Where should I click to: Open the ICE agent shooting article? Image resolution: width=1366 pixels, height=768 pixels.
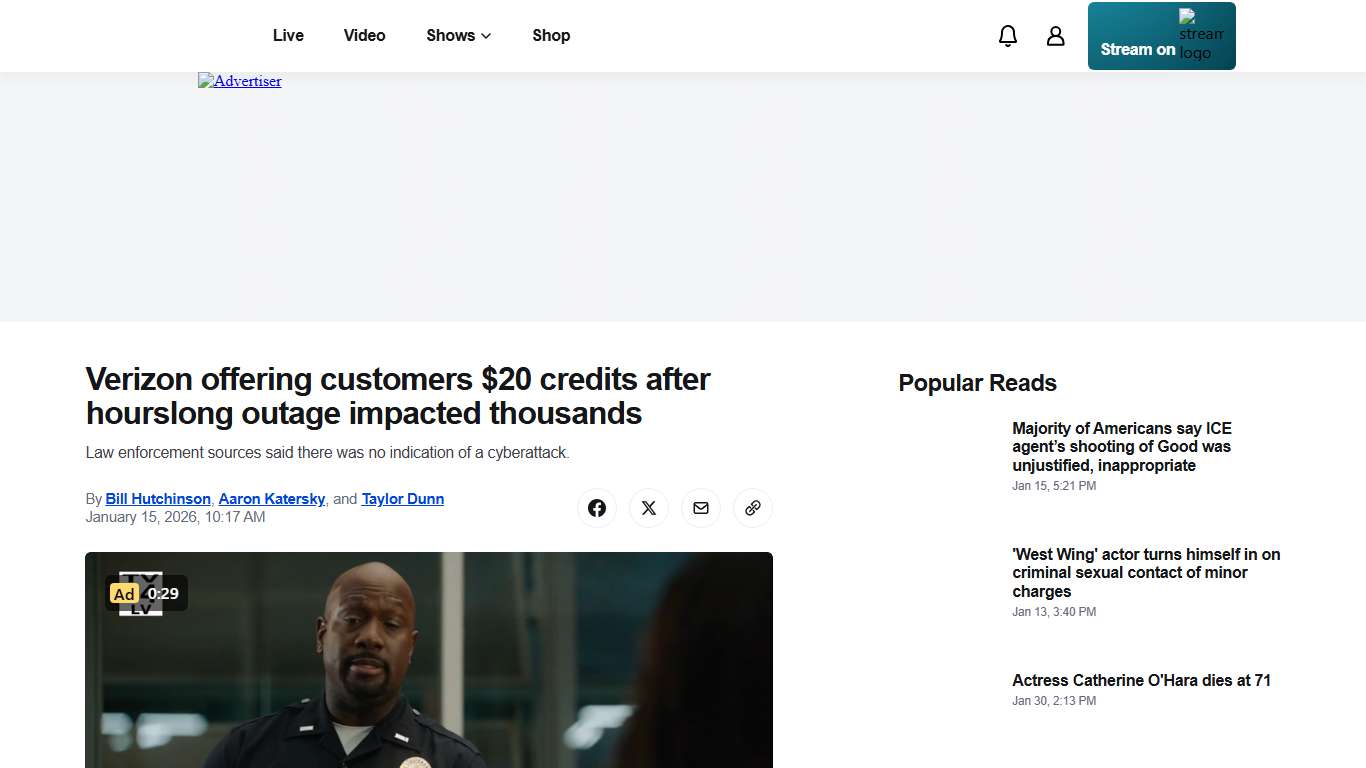tap(1122, 446)
